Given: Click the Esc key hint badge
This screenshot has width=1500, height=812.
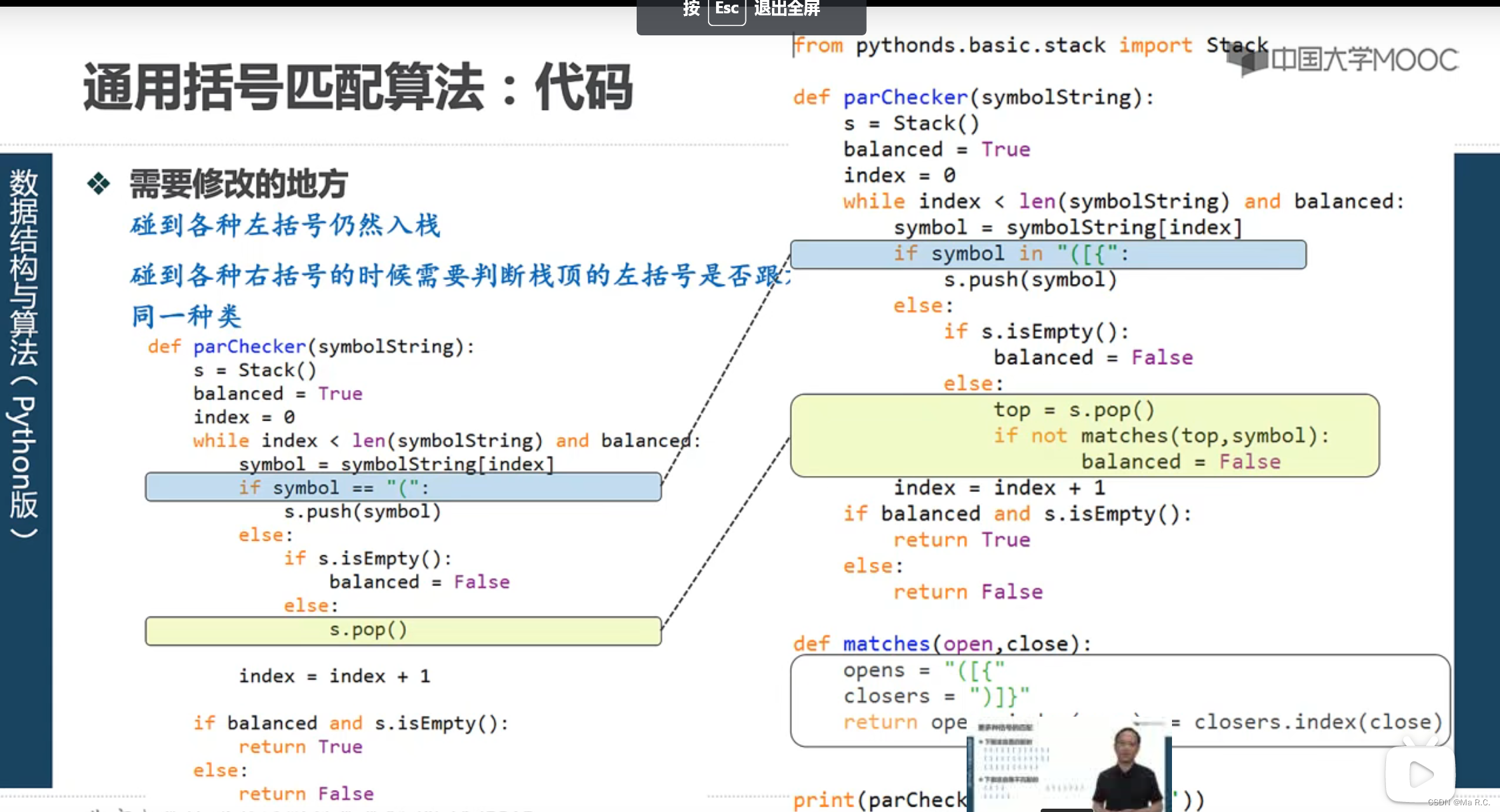Looking at the screenshot, I should (726, 9).
